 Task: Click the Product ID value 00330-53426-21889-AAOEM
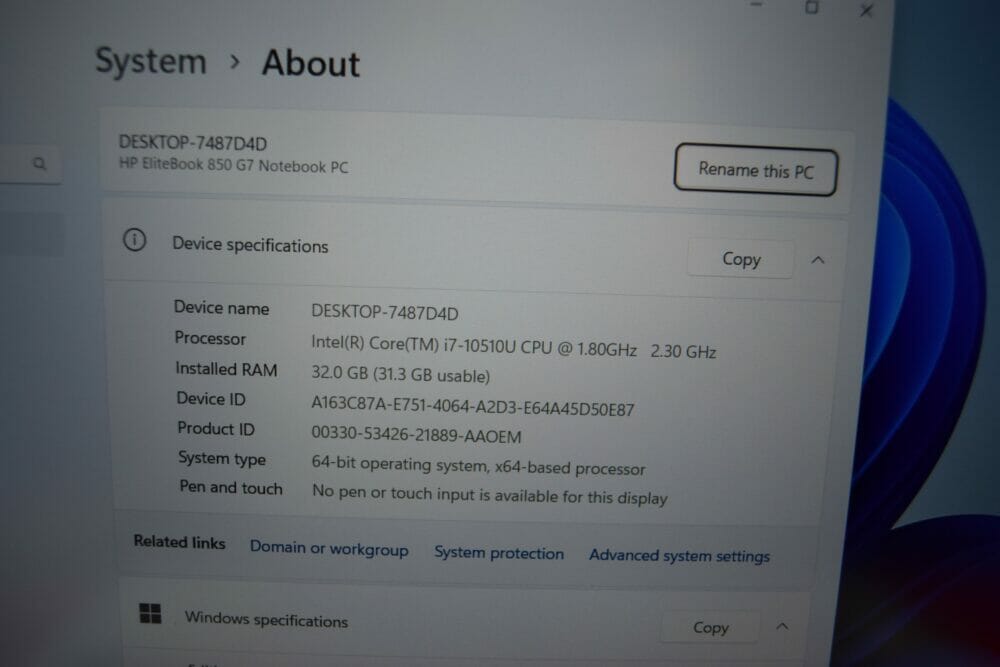click(416, 435)
